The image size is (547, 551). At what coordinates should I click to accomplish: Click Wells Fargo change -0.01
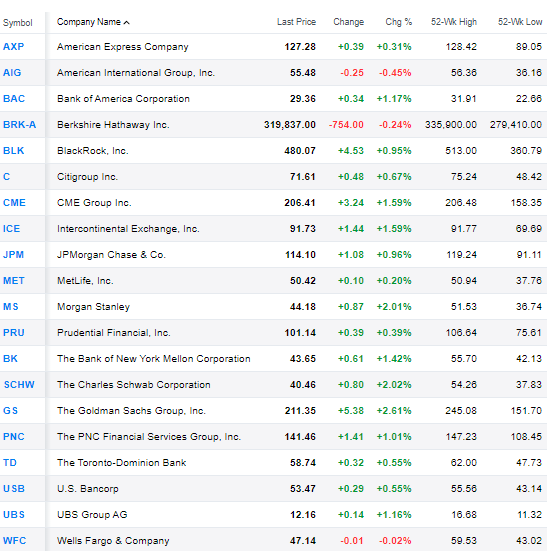352,541
